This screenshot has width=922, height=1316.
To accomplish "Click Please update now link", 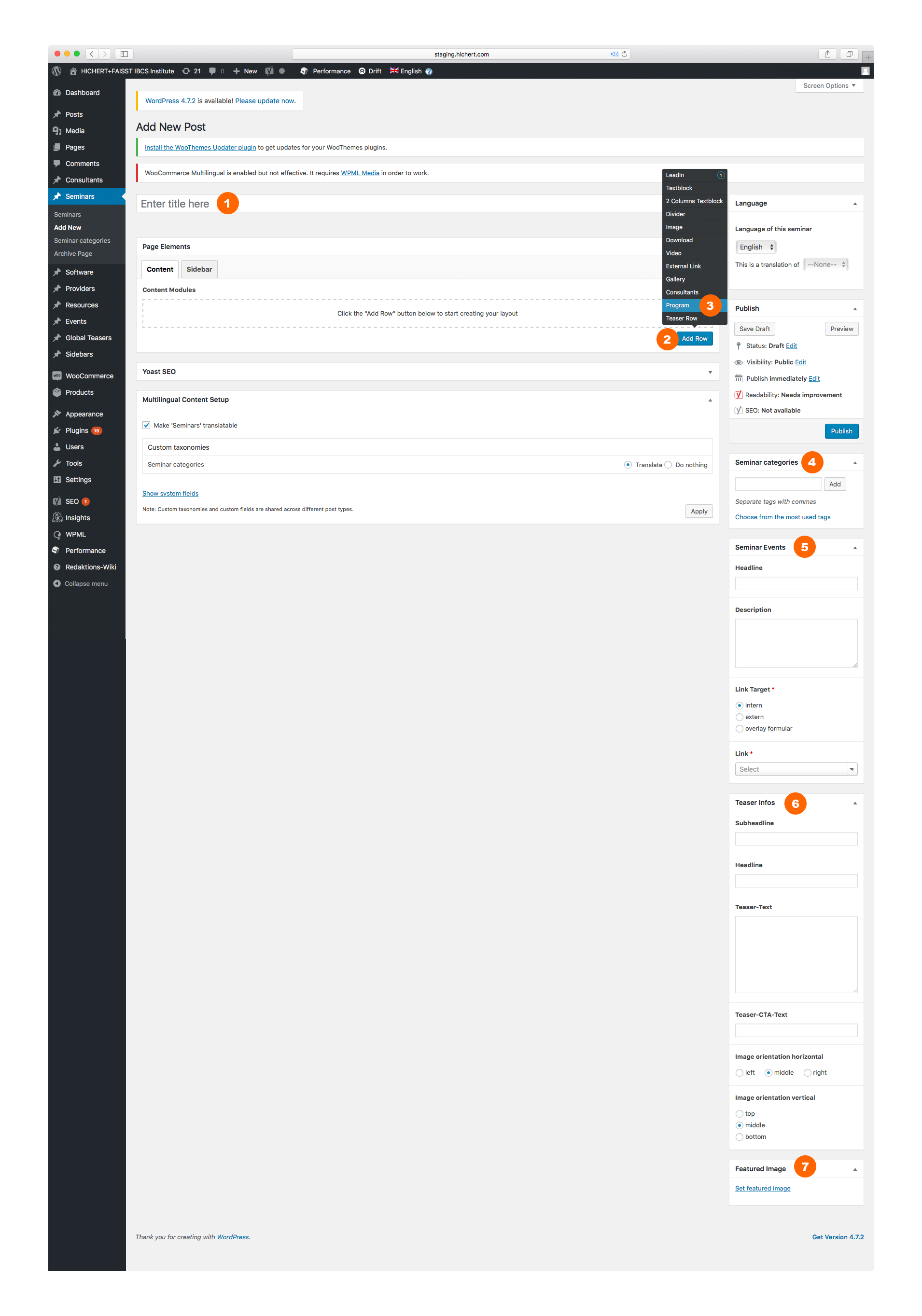I will (x=265, y=101).
